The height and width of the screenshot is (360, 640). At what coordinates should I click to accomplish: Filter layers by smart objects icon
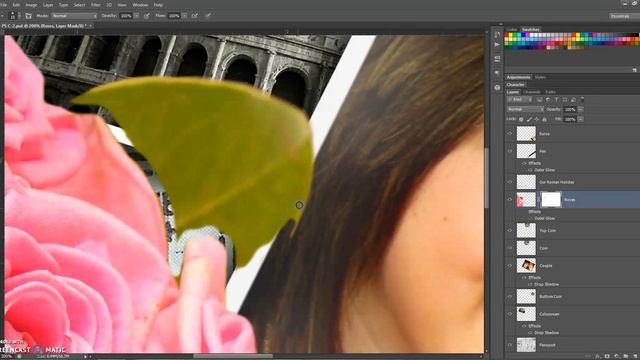tap(573, 100)
